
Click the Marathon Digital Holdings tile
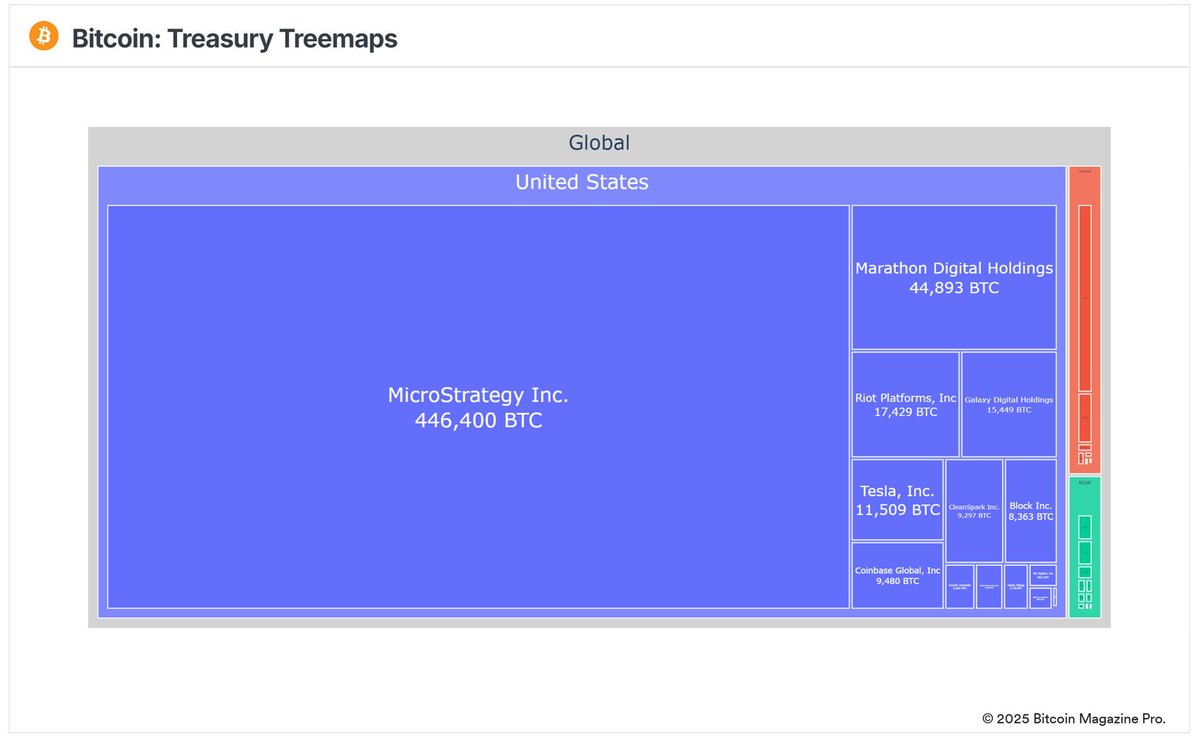point(954,277)
